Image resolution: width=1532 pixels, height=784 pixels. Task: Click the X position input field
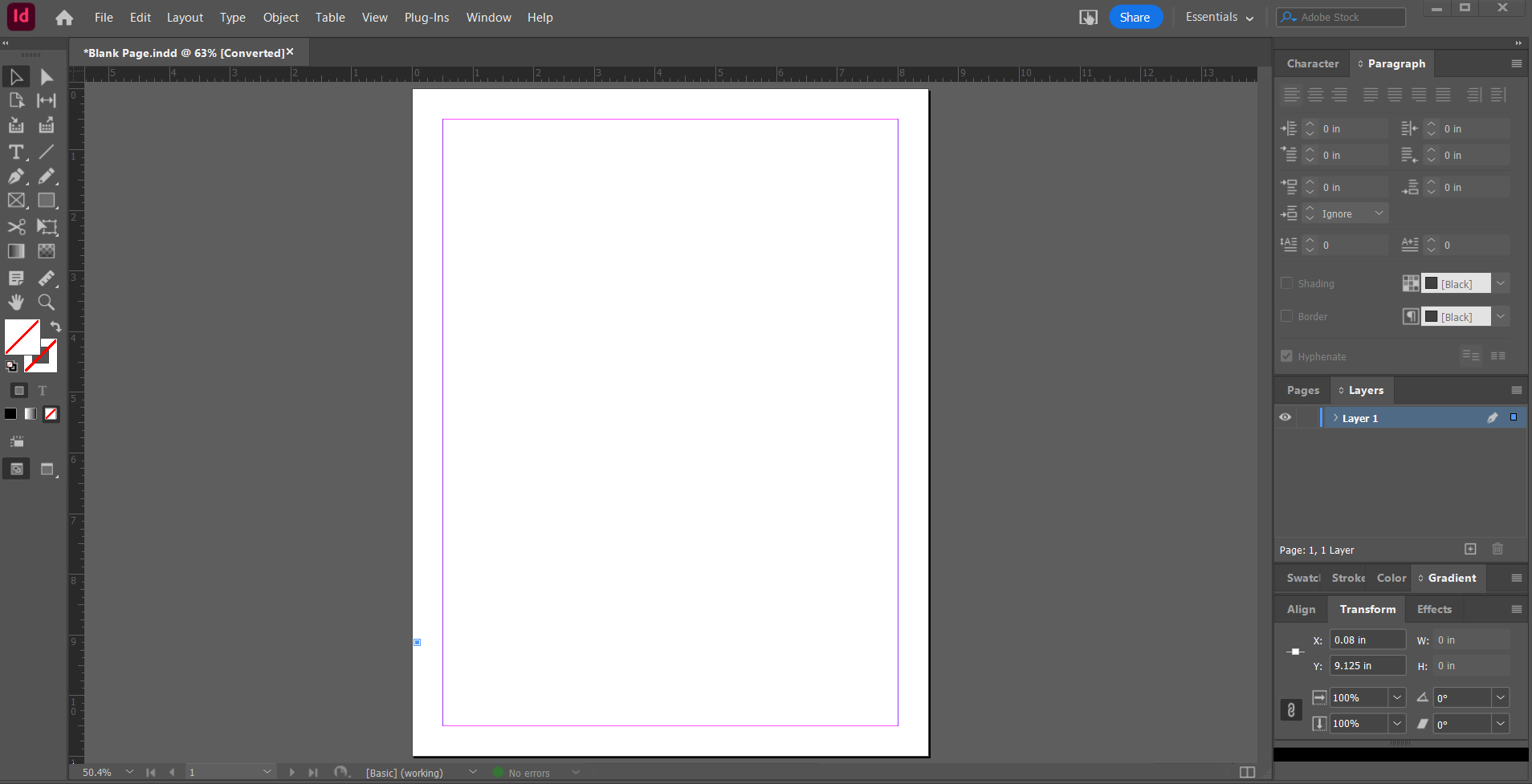tap(1367, 640)
